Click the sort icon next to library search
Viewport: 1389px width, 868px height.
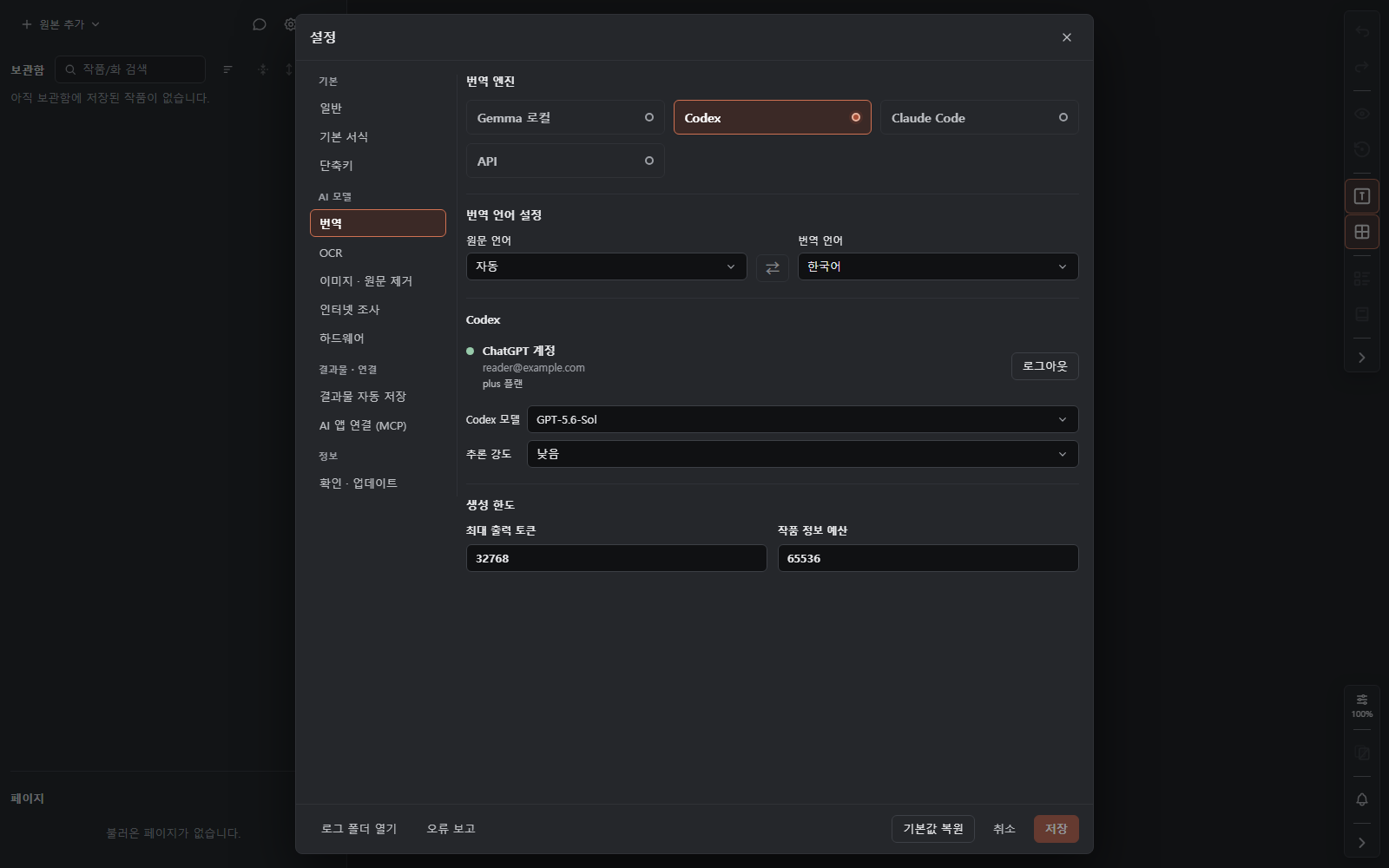coord(228,69)
